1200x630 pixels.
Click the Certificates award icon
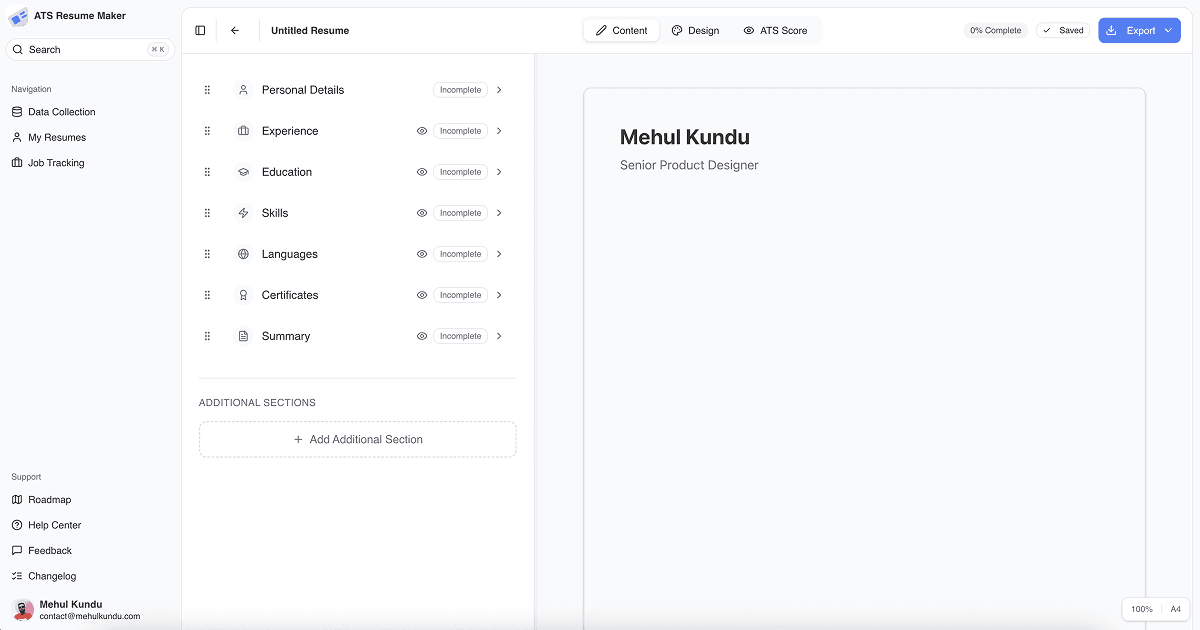coord(243,295)
